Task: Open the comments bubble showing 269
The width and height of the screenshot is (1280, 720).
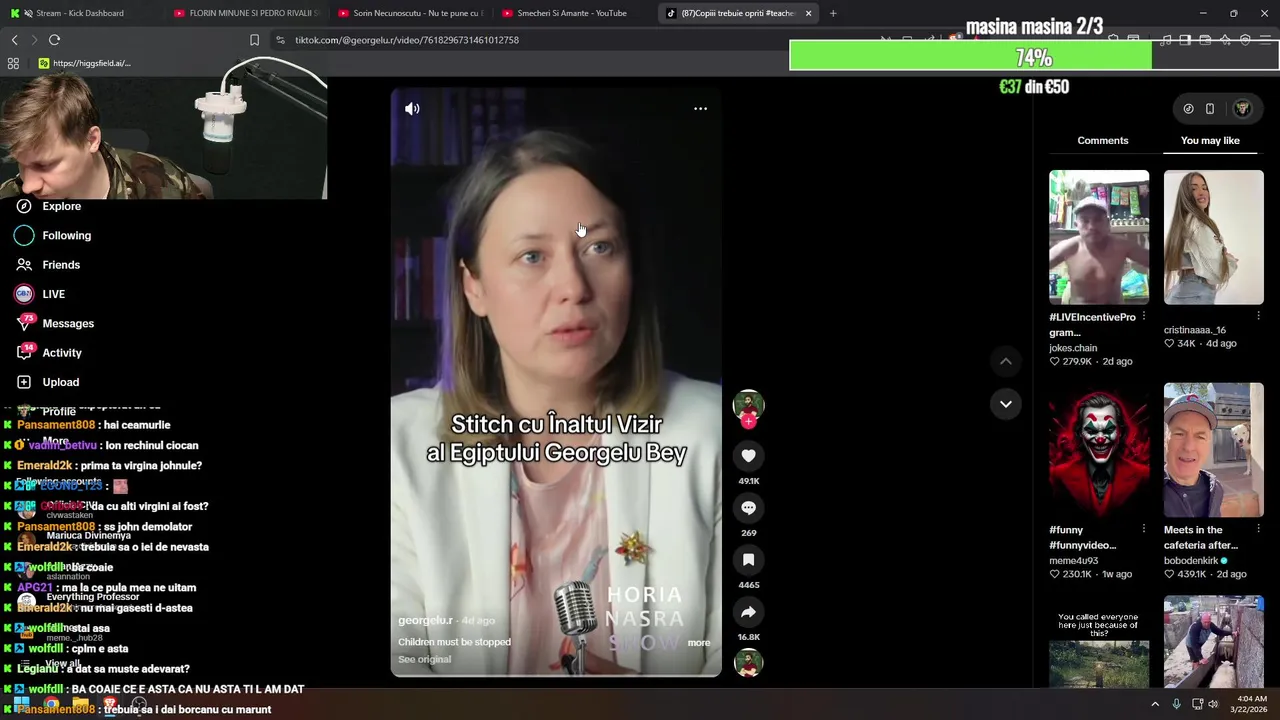Action: 748,508
